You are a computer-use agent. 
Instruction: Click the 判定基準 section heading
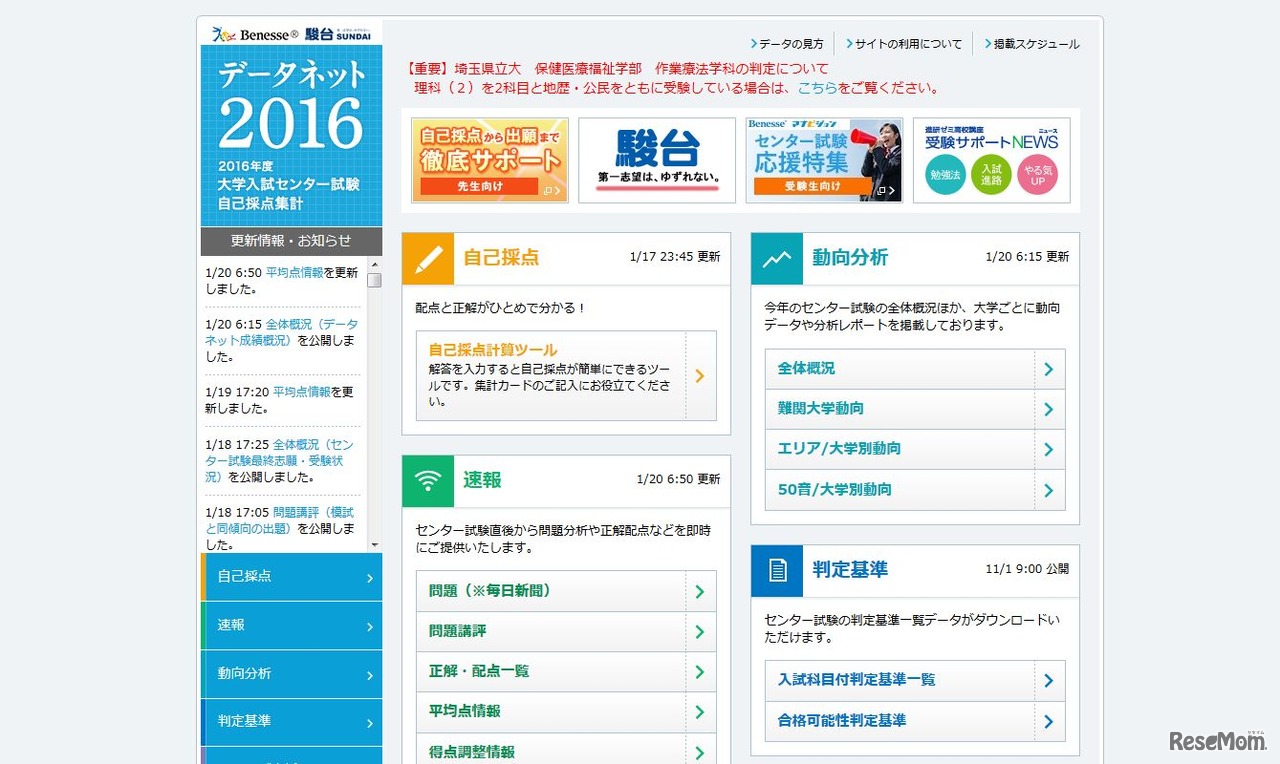pyautogui.click(x=850, y=570)
